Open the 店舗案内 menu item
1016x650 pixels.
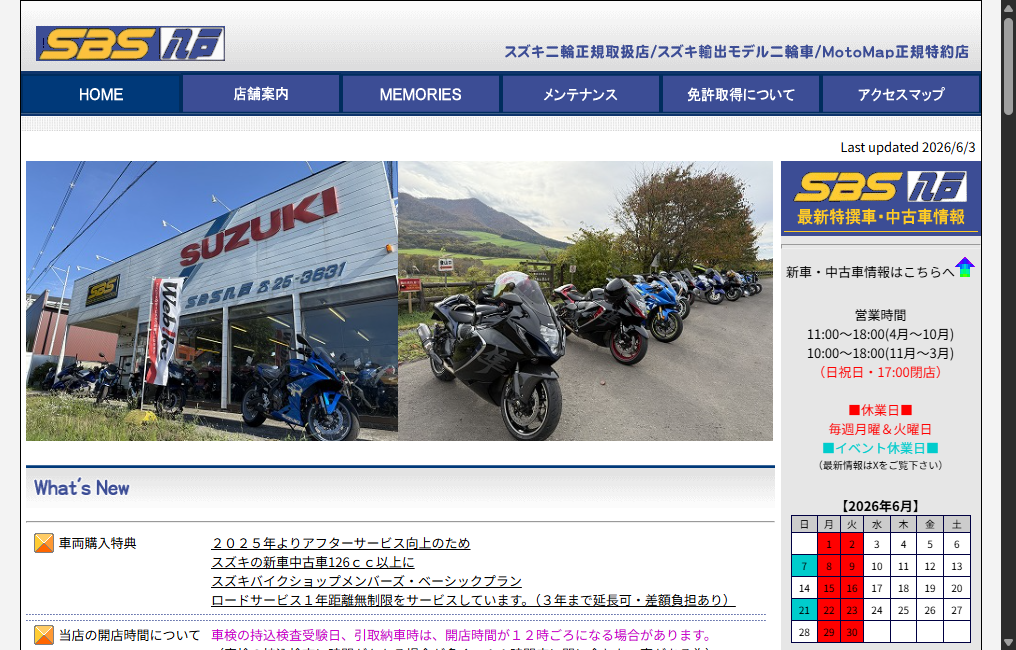tap(261, 95)
